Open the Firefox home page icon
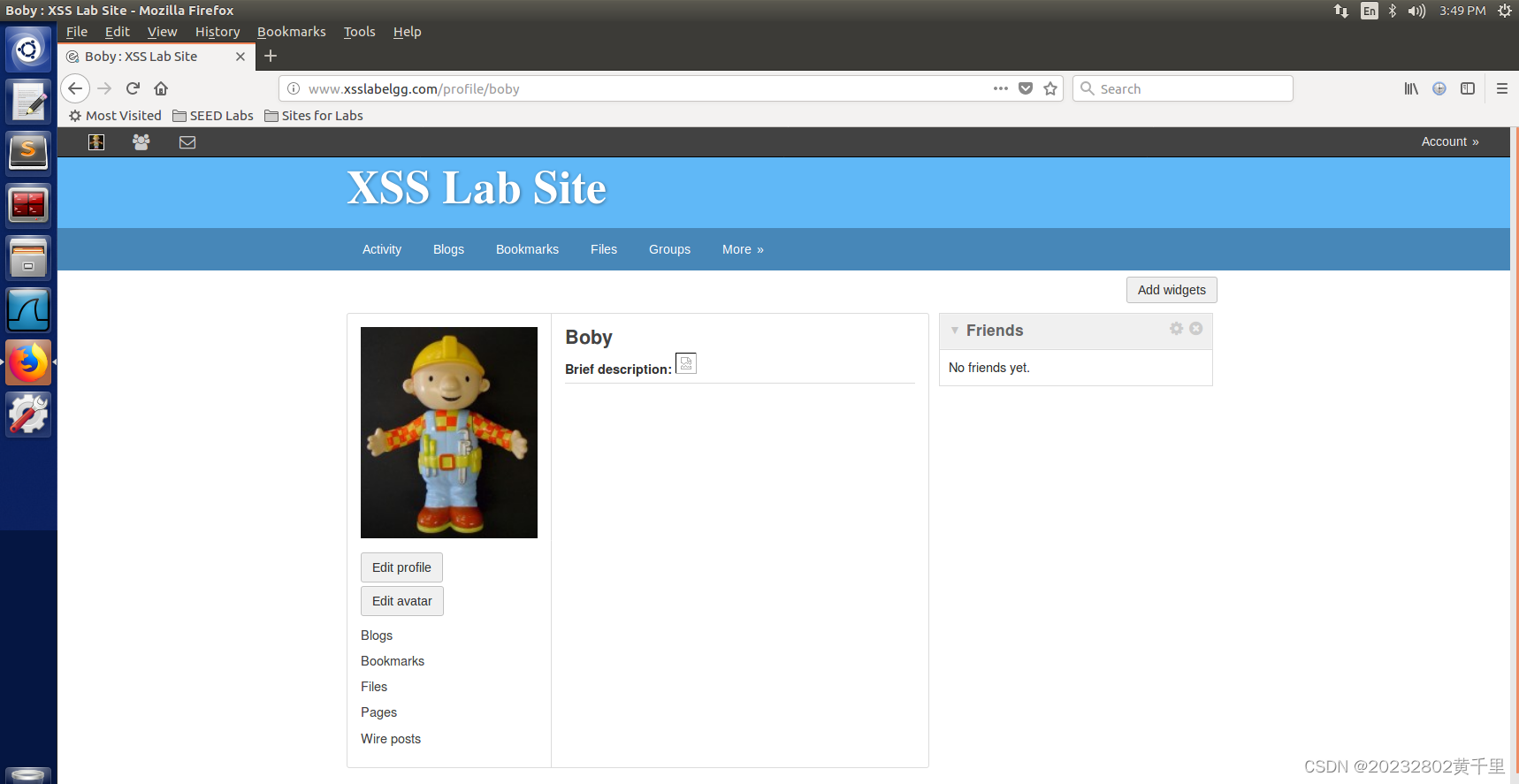Image resolution: width=1519 pixels, height=784 pixels. 161,88
